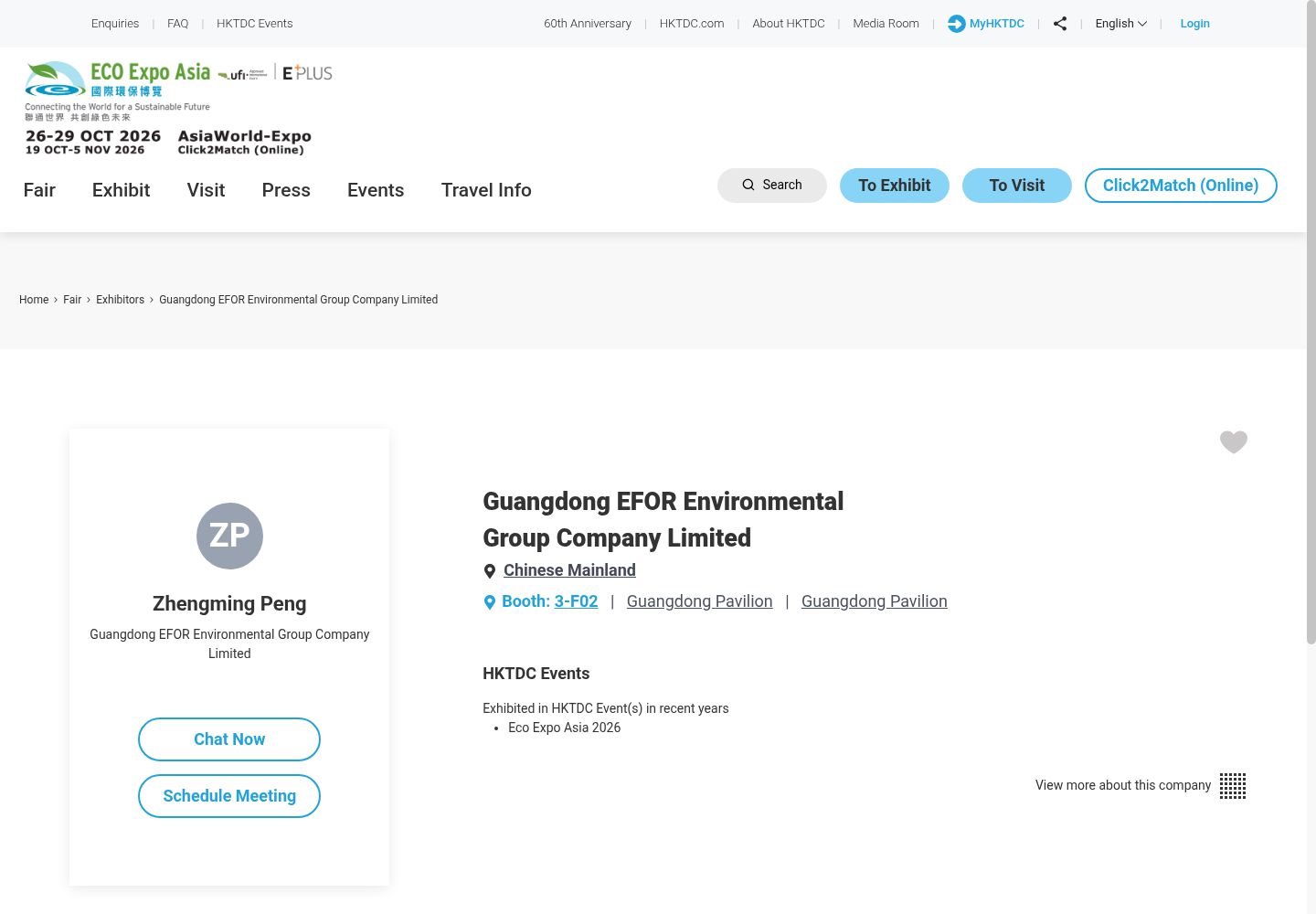Open the HKTDC Events top link
The image size is (1316, 914).
click(x=254, y=24)
